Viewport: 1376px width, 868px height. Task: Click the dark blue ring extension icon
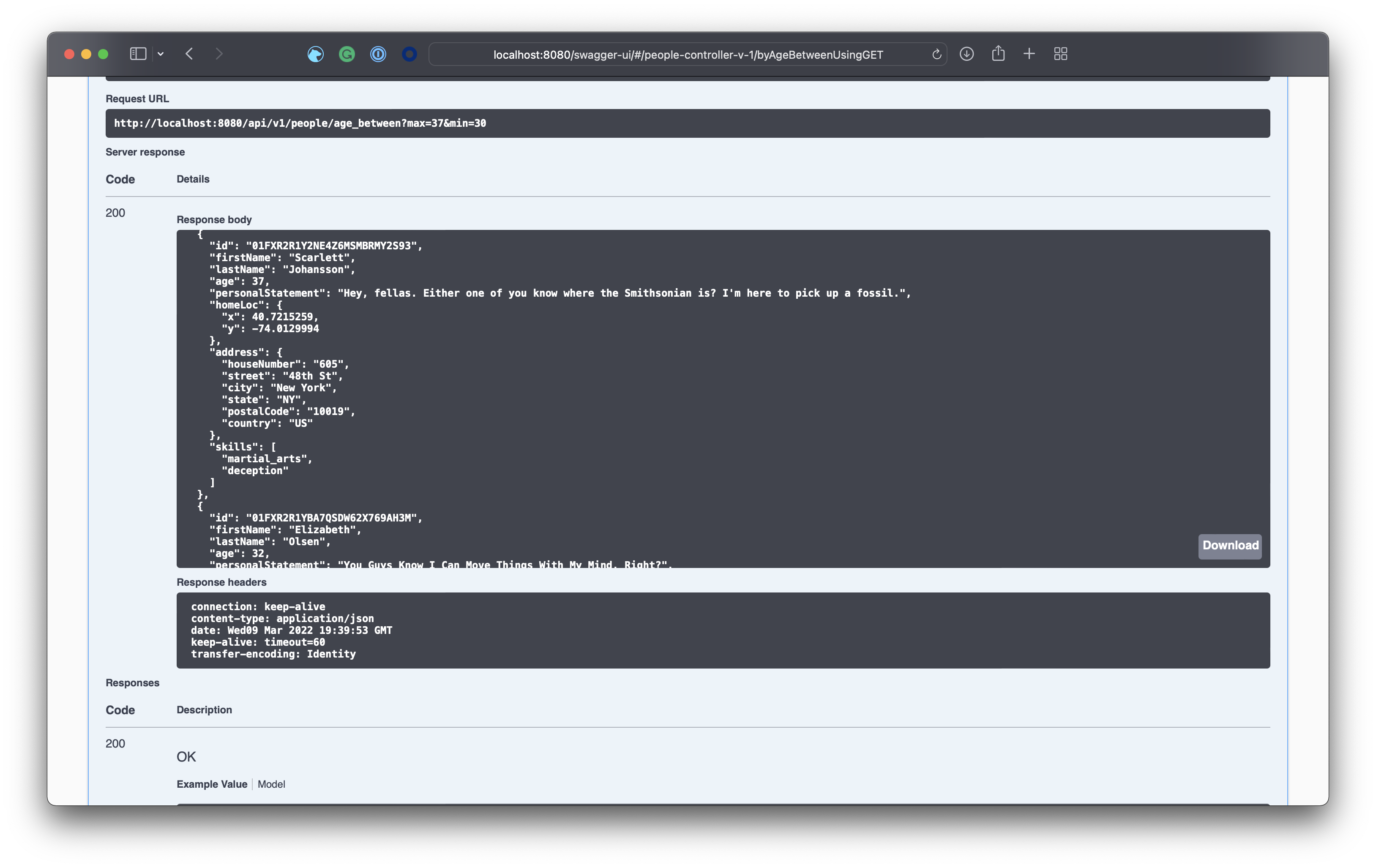(409, 54)
